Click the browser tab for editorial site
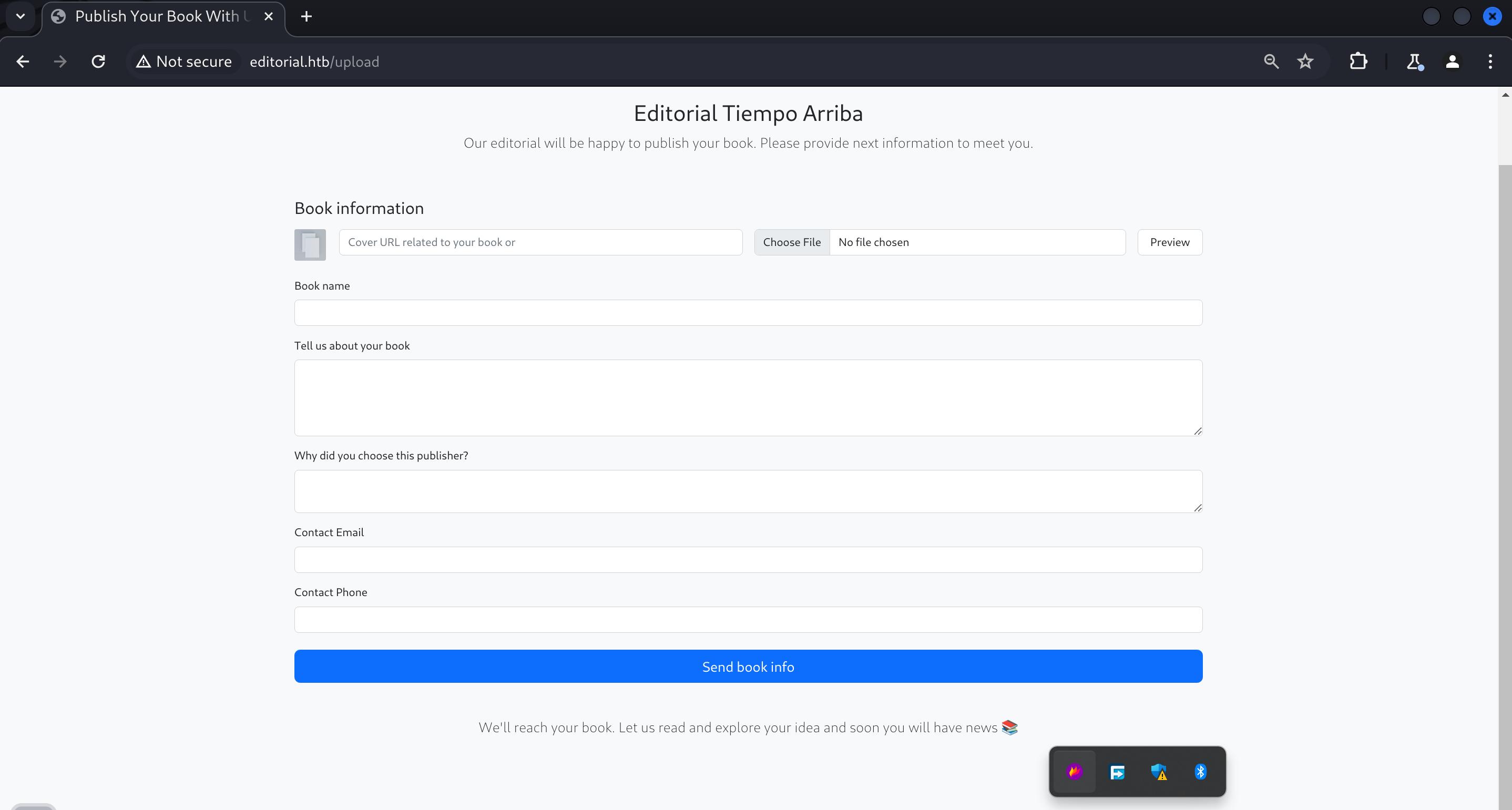Image resolution: width=1512 pixels, height=810 pixels. (161, 16)
